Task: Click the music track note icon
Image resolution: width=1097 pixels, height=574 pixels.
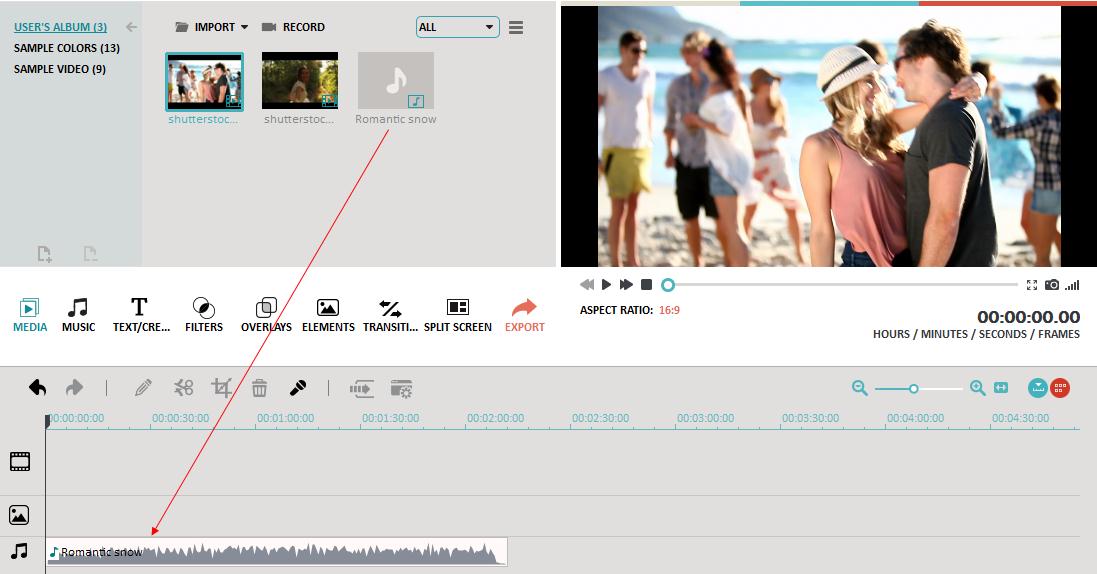Action: (19, 551)
